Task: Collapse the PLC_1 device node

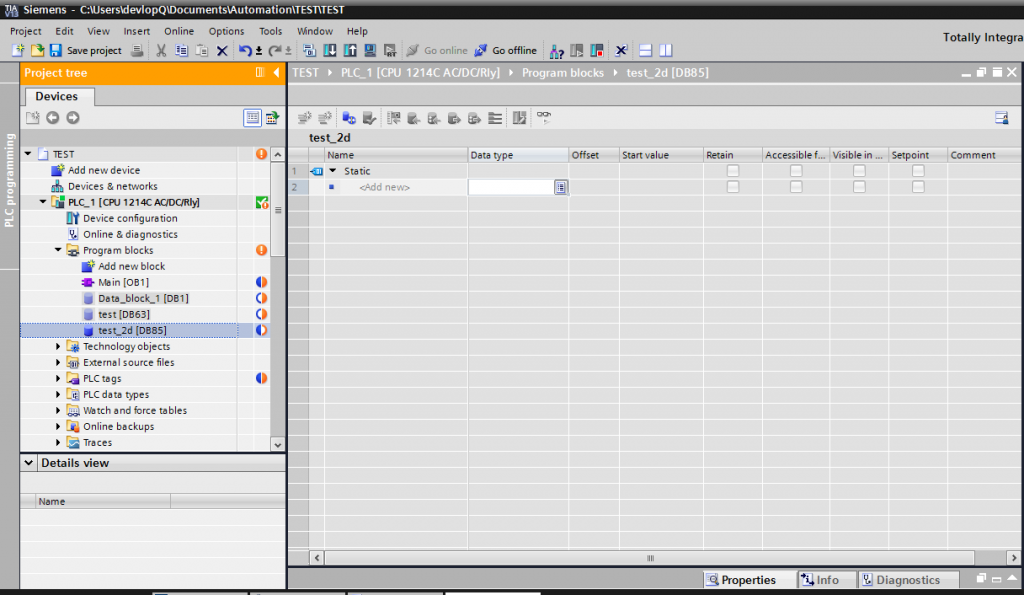Action: 43,202
